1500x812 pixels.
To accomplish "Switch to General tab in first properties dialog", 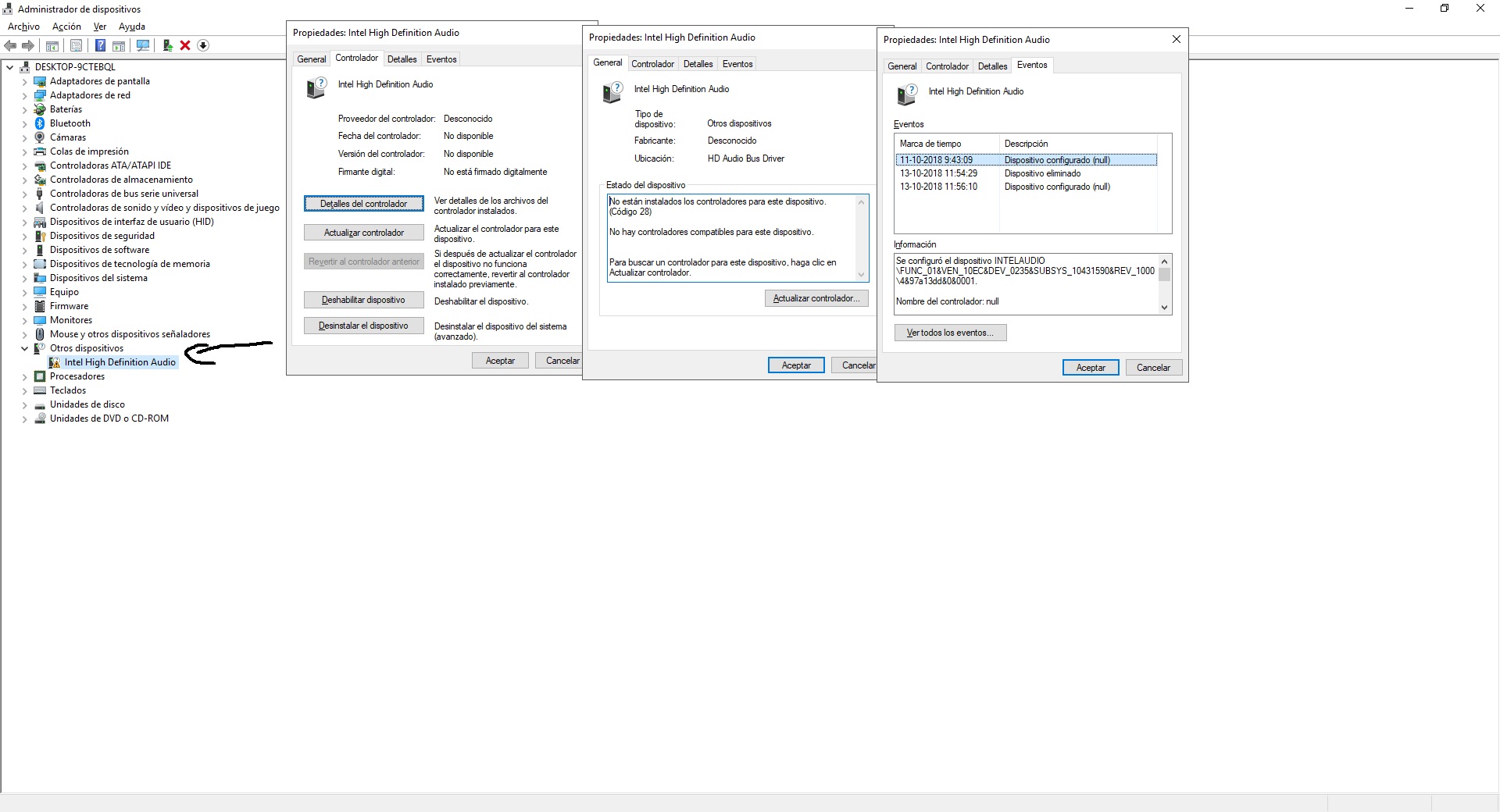I will [312, 59].
